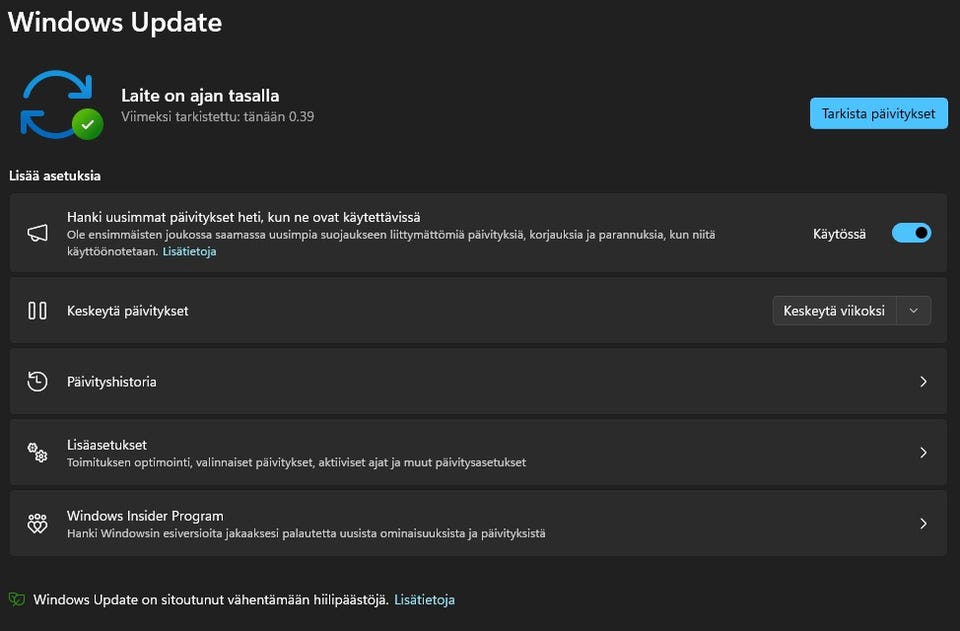Open Lisätietoja link about carbon emissions
The image size is (960, 631).
tap(424, 600)
